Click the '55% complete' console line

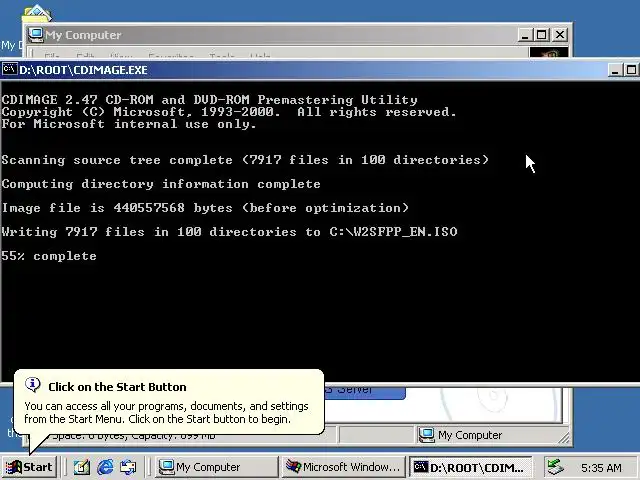pos(49,256)
